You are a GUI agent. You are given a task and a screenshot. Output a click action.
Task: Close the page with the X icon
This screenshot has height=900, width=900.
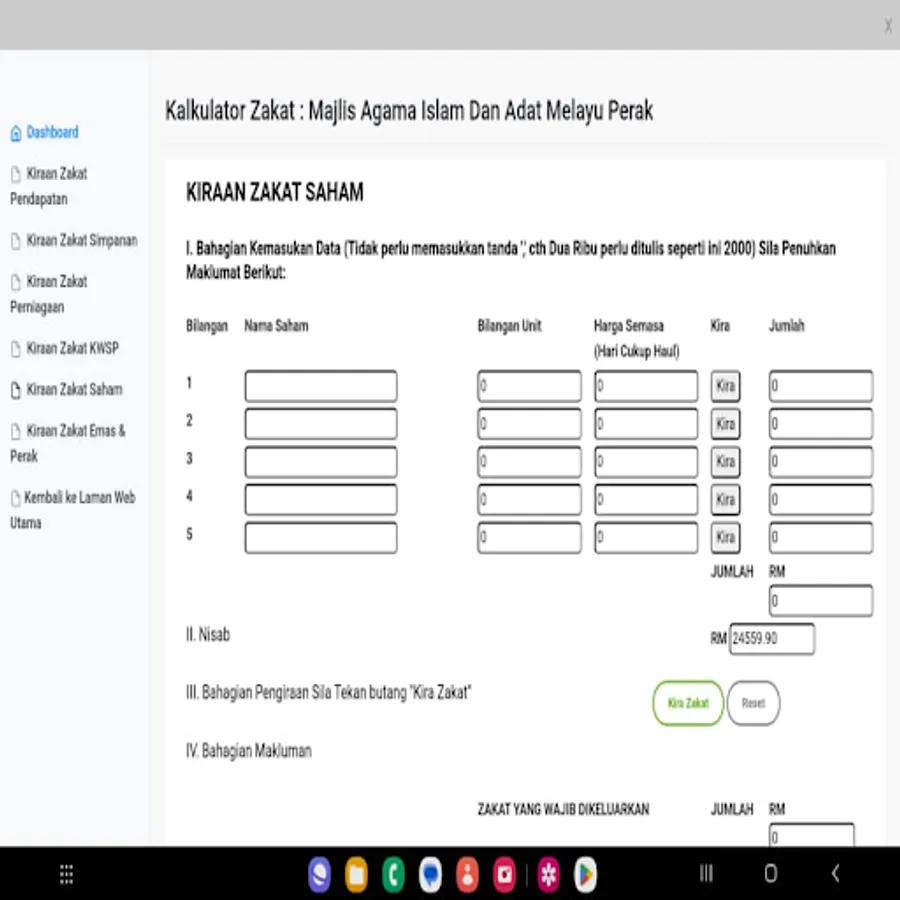889,26
